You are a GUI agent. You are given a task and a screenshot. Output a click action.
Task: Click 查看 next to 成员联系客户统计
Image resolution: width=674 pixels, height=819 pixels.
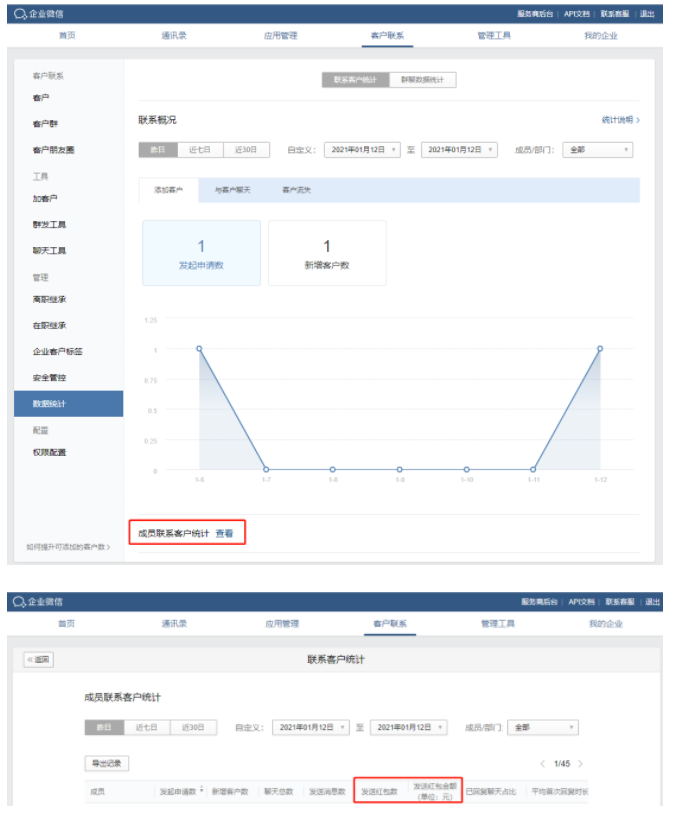pos(224,533)
